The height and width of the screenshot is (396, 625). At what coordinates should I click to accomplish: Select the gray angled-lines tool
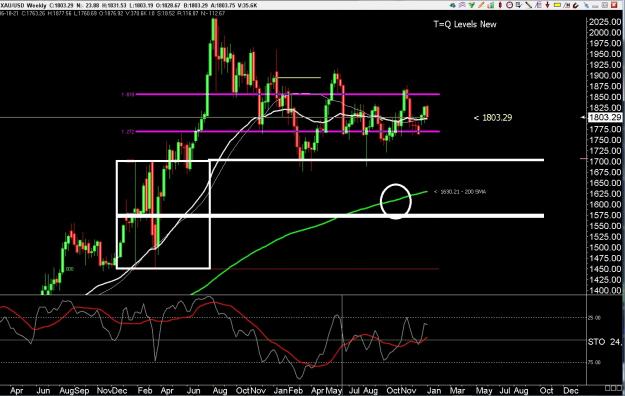(x=539, y=5)
